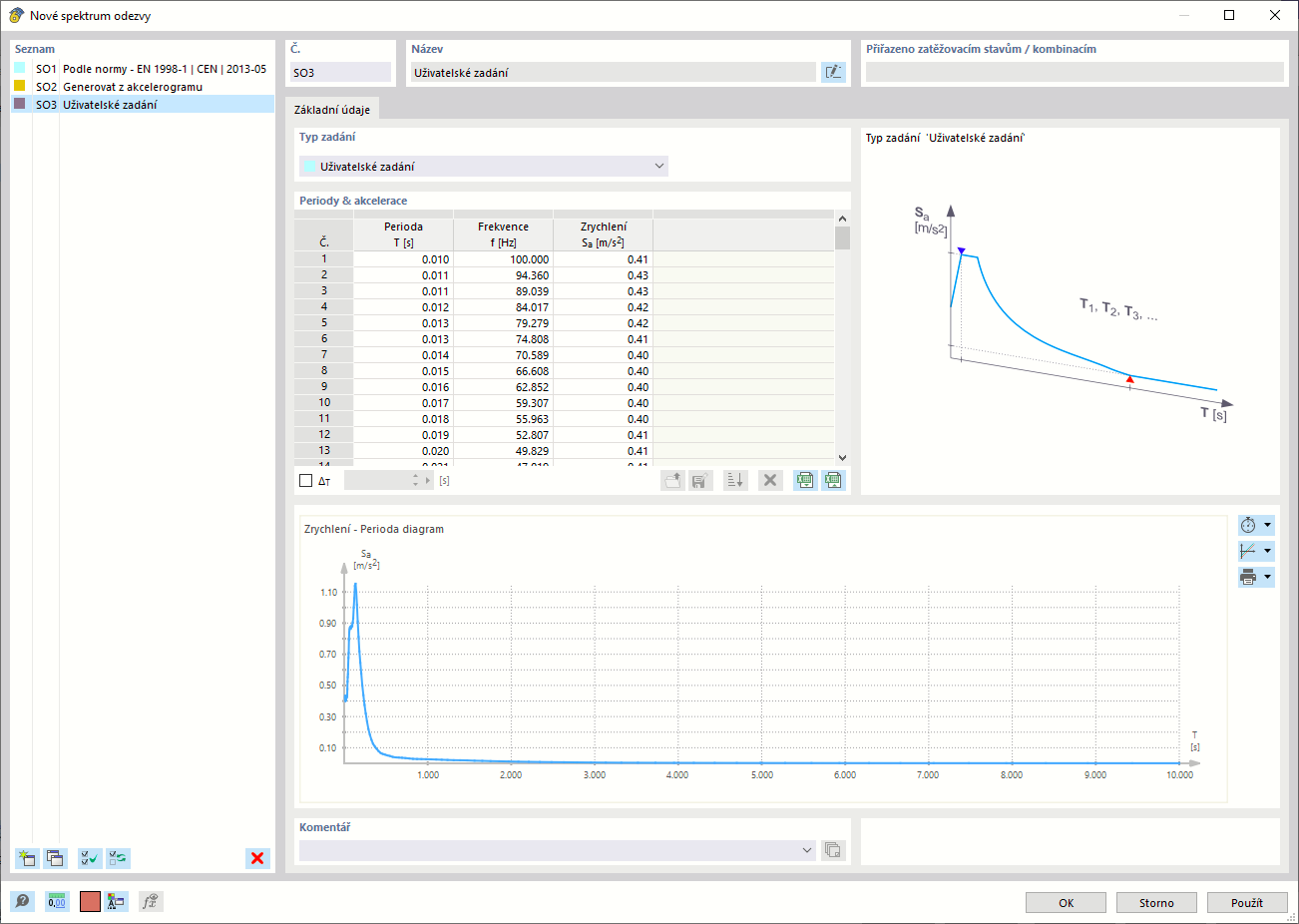Image resolution: width=1299 pixels, height=924 pixels.
Task: Click the Přiřazeno zatěžovacím stavům field
Action: (1075, 72)
